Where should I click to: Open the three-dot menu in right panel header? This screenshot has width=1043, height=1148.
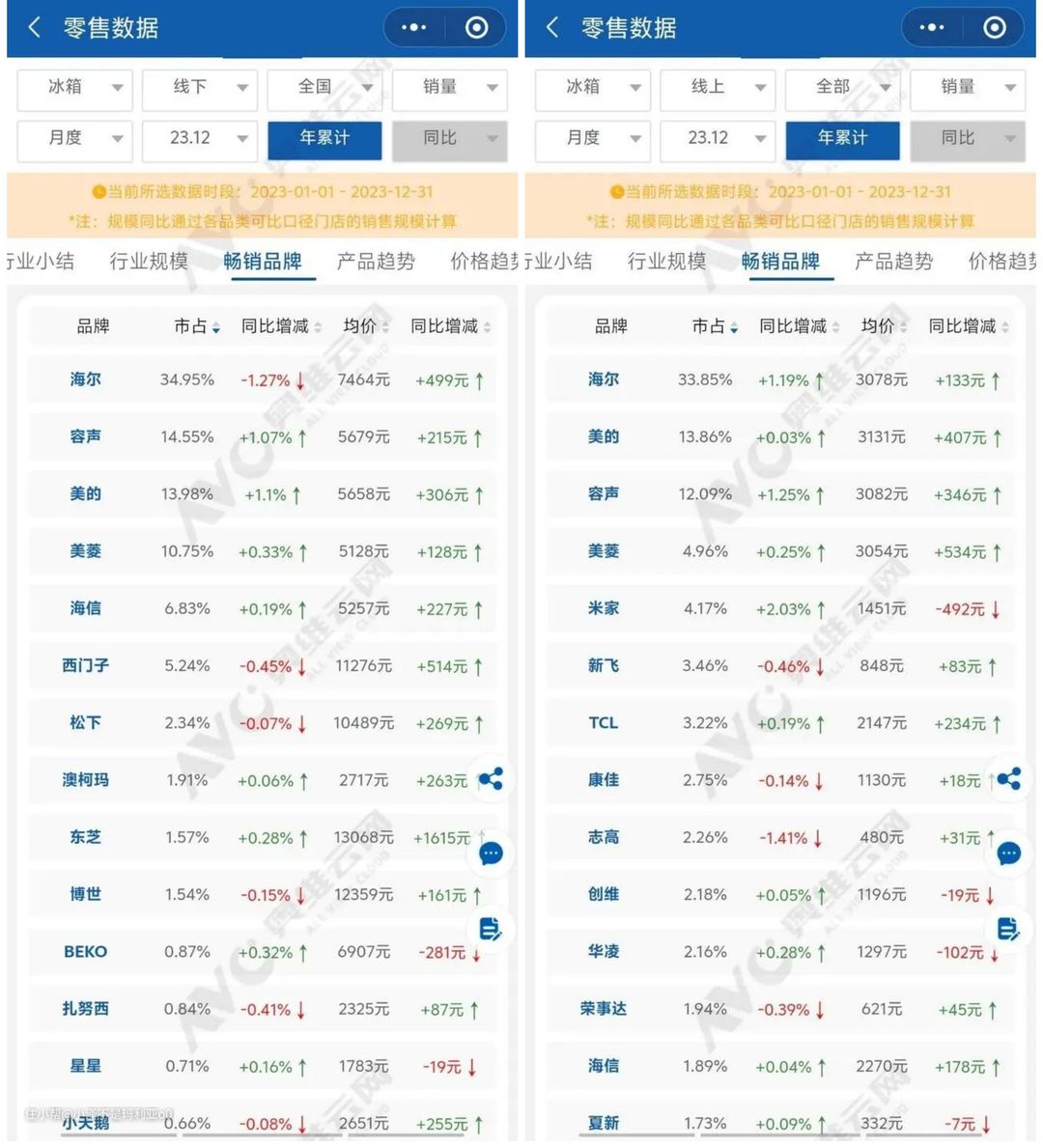[931, 28]
